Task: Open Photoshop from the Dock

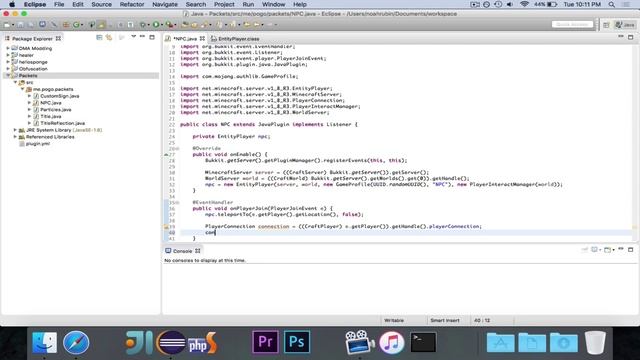Action: point(297,342)
